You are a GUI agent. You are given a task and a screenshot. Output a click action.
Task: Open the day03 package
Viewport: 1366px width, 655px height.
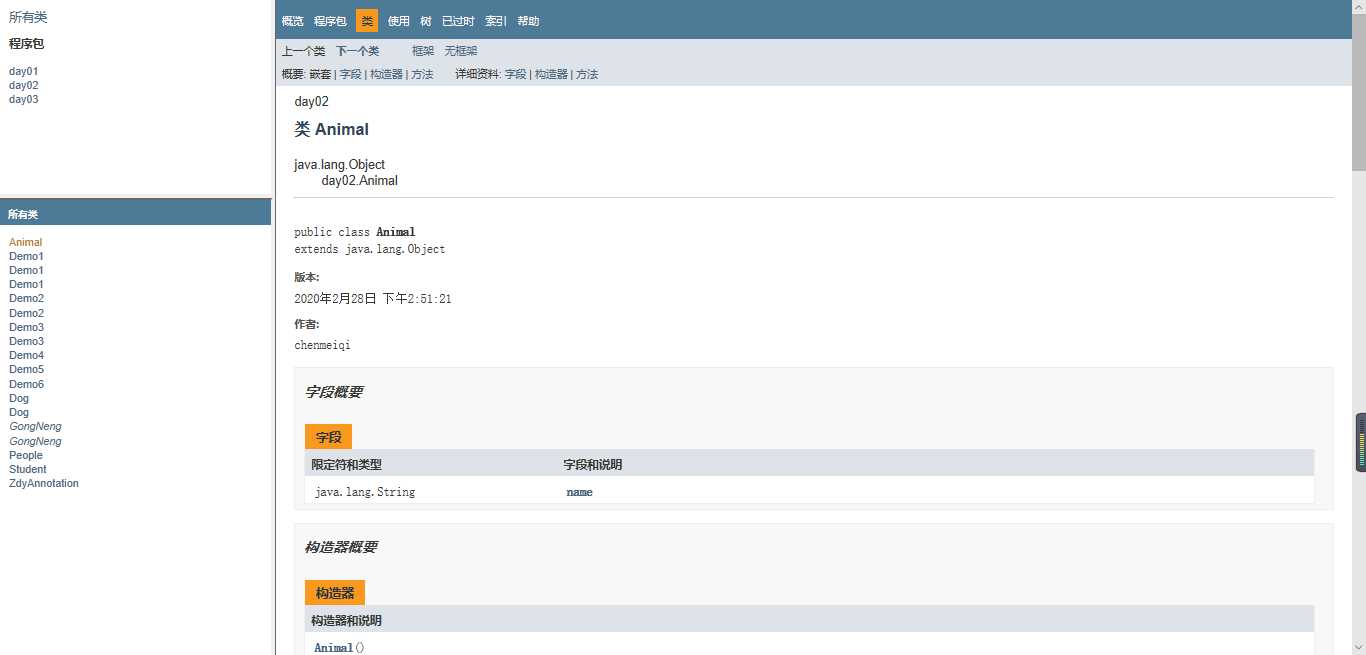click(x=24, y=99)
